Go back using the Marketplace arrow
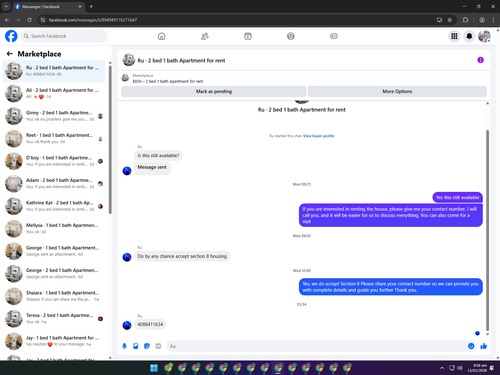 click(10, 54)
